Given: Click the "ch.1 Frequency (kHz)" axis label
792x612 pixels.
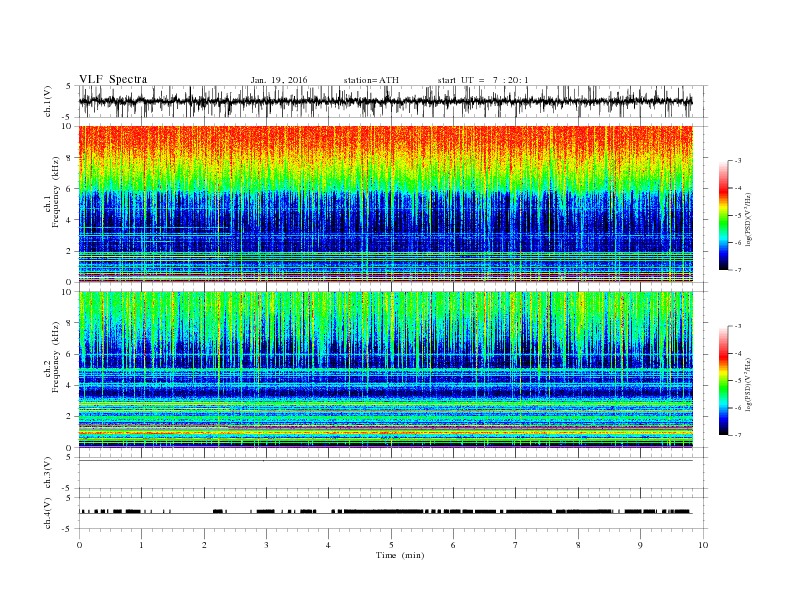Looking at the screenshot, I should coord(52,192).
